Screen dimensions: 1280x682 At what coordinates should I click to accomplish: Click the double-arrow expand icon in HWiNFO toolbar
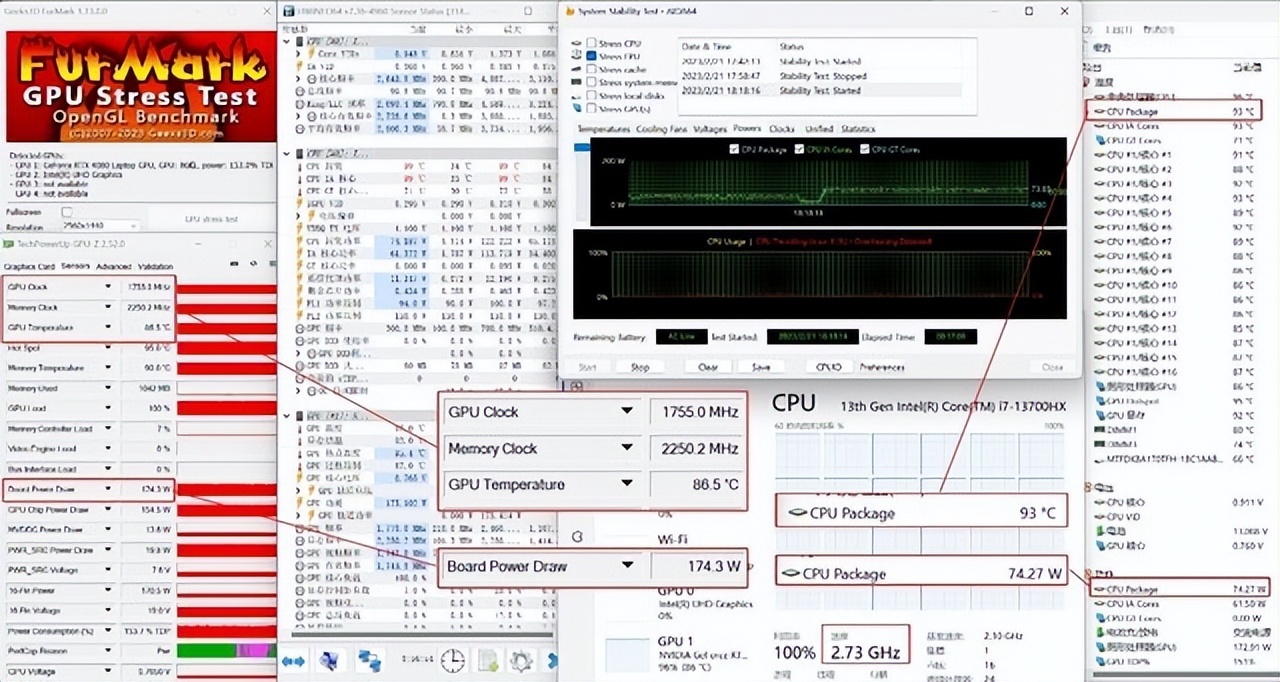(293, 660)
